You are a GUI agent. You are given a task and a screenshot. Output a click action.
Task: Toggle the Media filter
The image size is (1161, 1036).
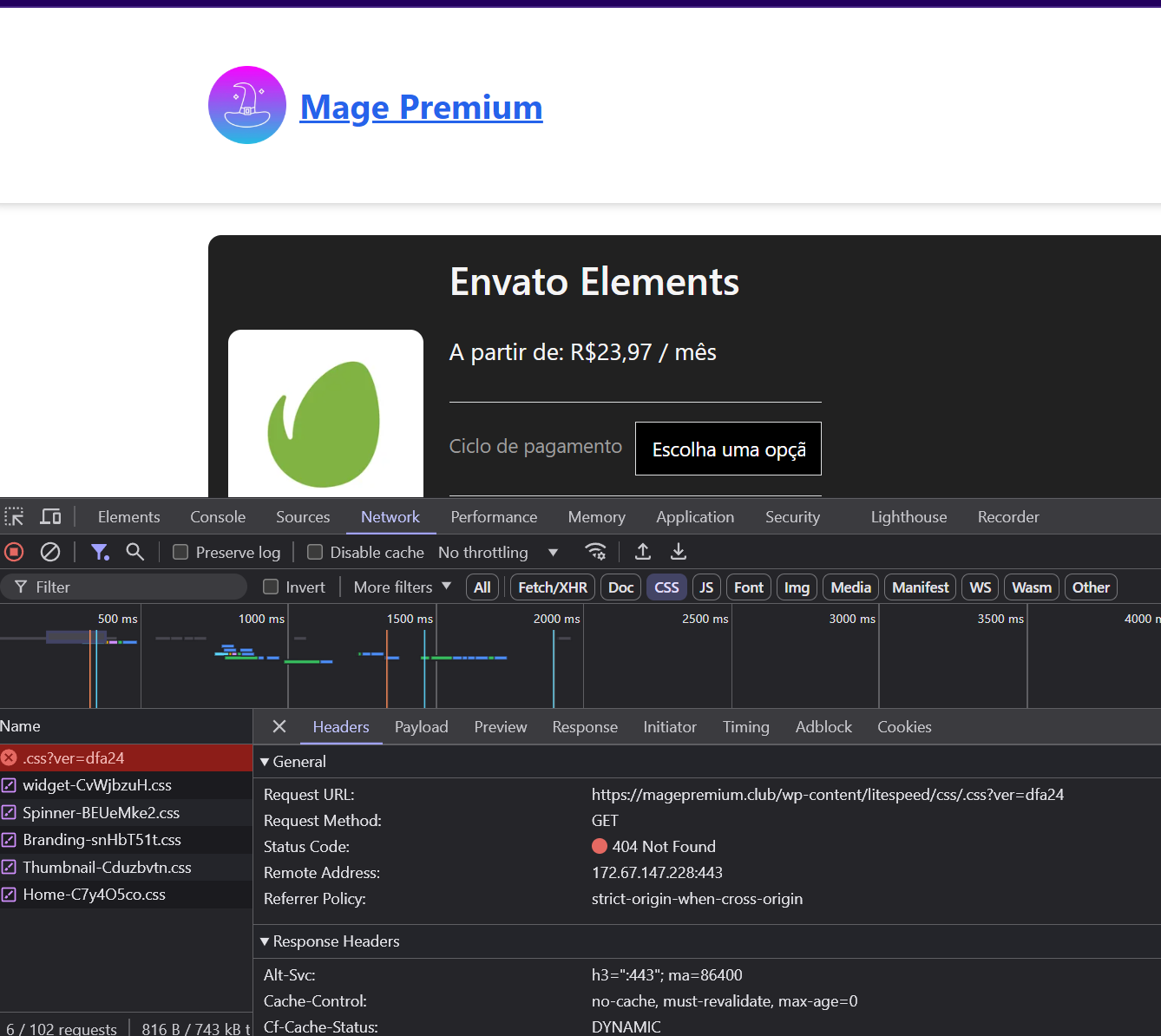point(850,587)
